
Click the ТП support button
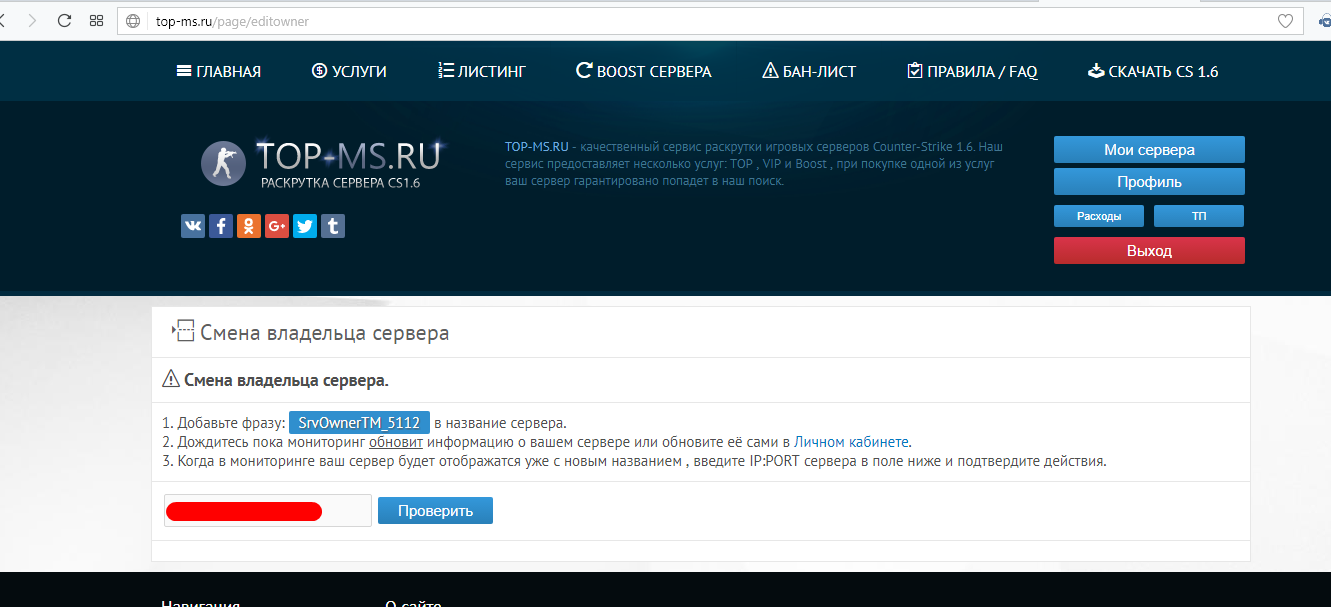pos(1199,216)
